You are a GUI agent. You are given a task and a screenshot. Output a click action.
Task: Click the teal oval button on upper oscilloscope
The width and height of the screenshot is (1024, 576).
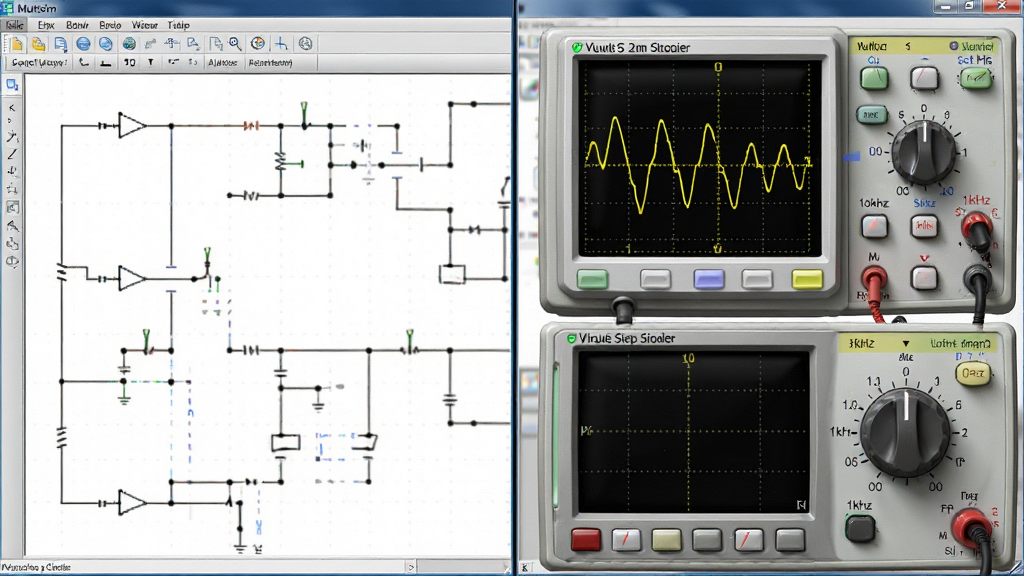click(871, 115)
